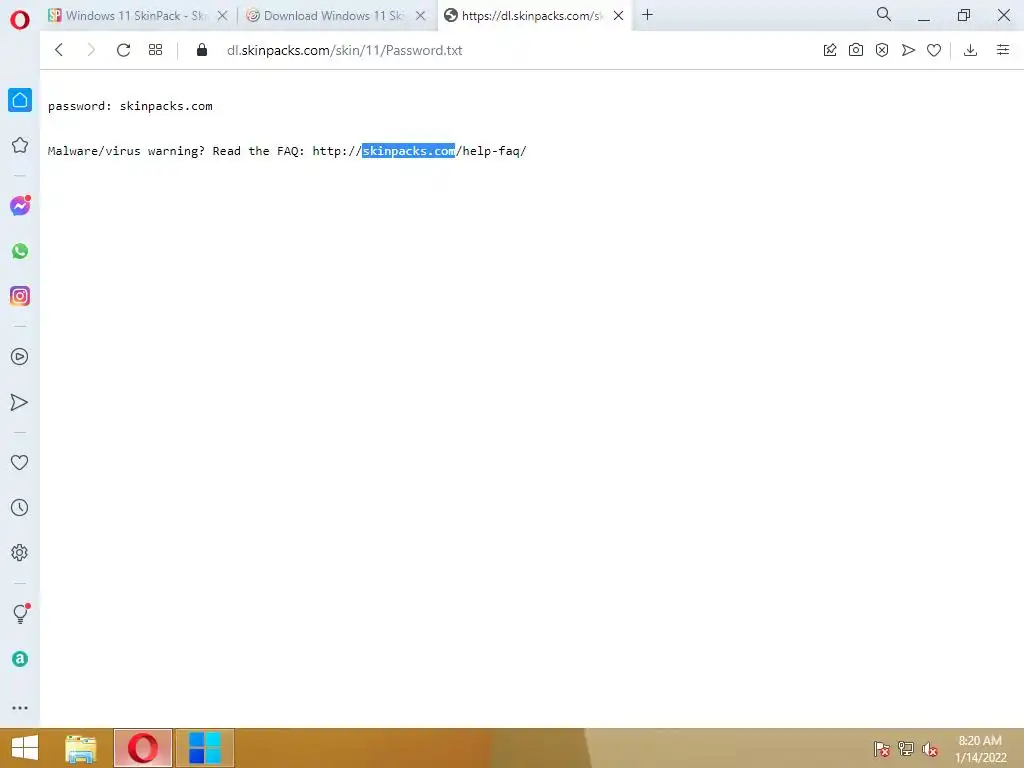Click Opera browser taskbar icon
This screenshot has height=768, width=1024.
tap(142, 748)
